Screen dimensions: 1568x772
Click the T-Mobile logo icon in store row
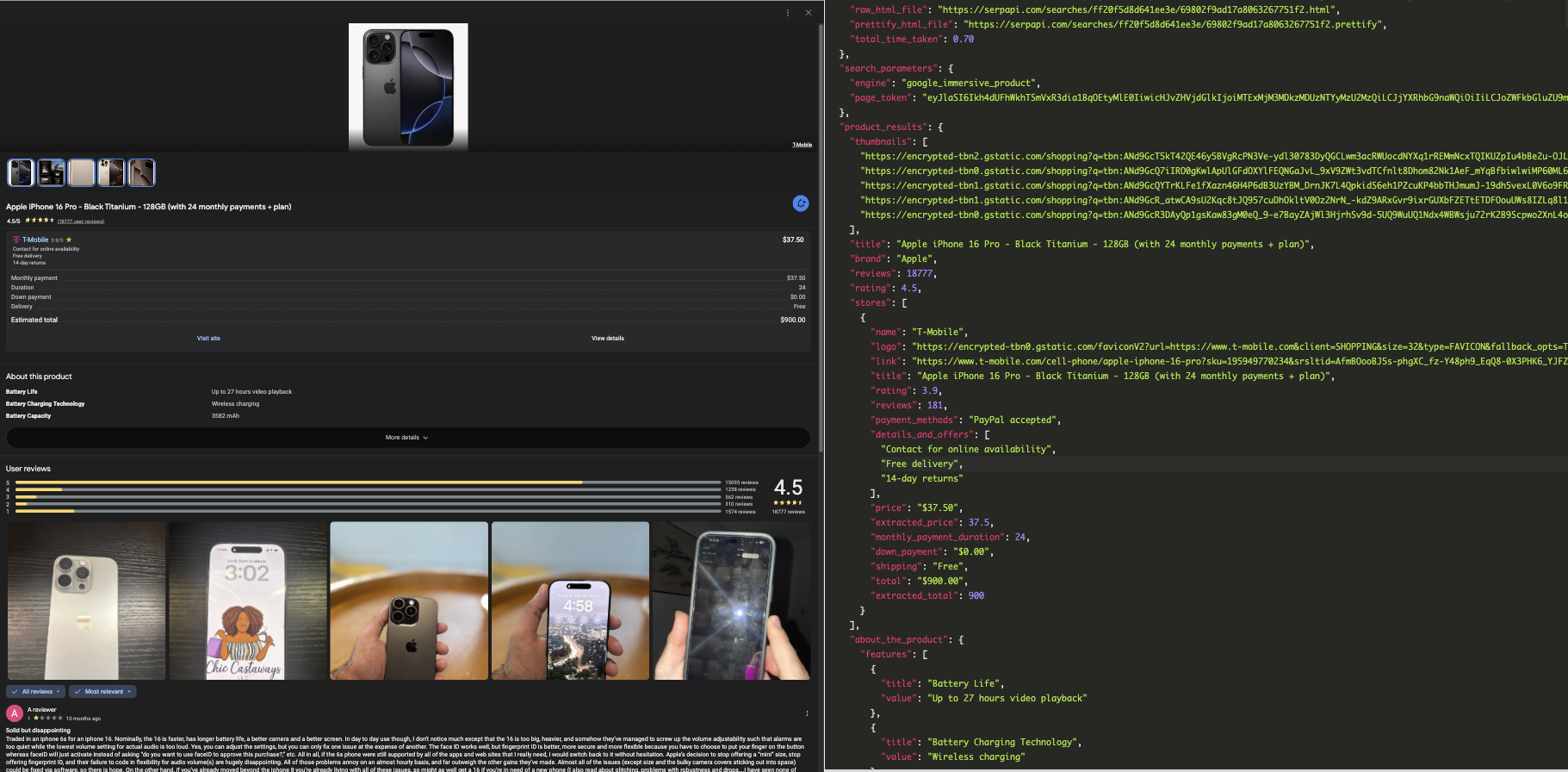tap(15, 240)
